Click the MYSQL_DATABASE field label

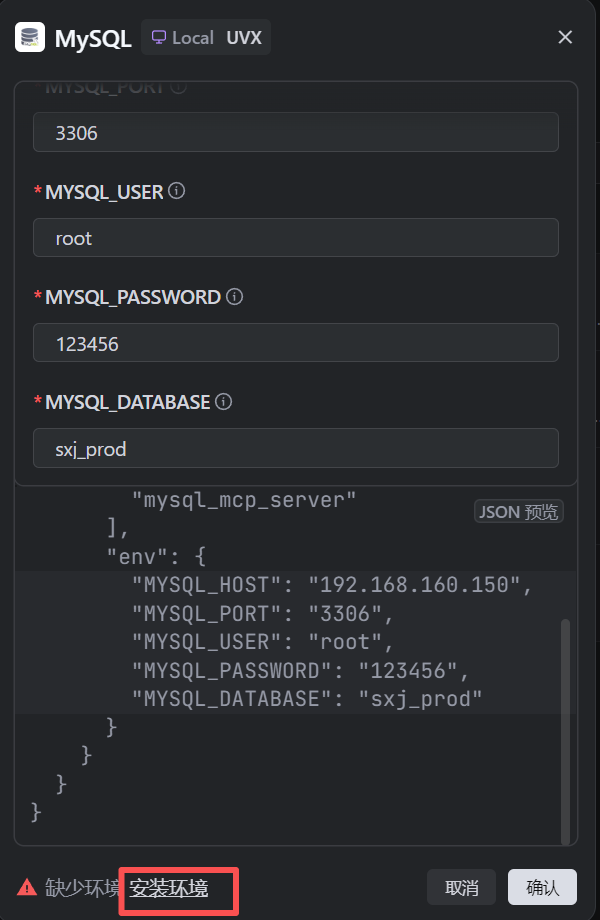[x=128, y=402]
